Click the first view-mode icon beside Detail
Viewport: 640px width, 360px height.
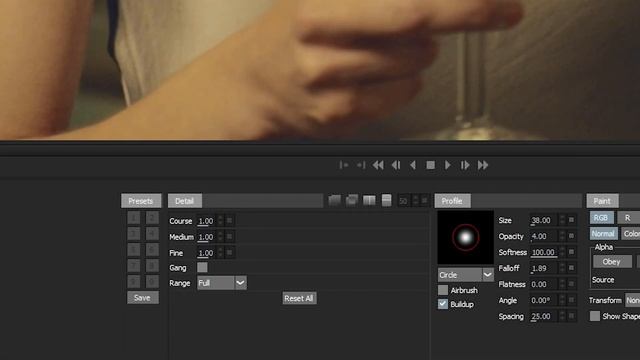point(335,200)
